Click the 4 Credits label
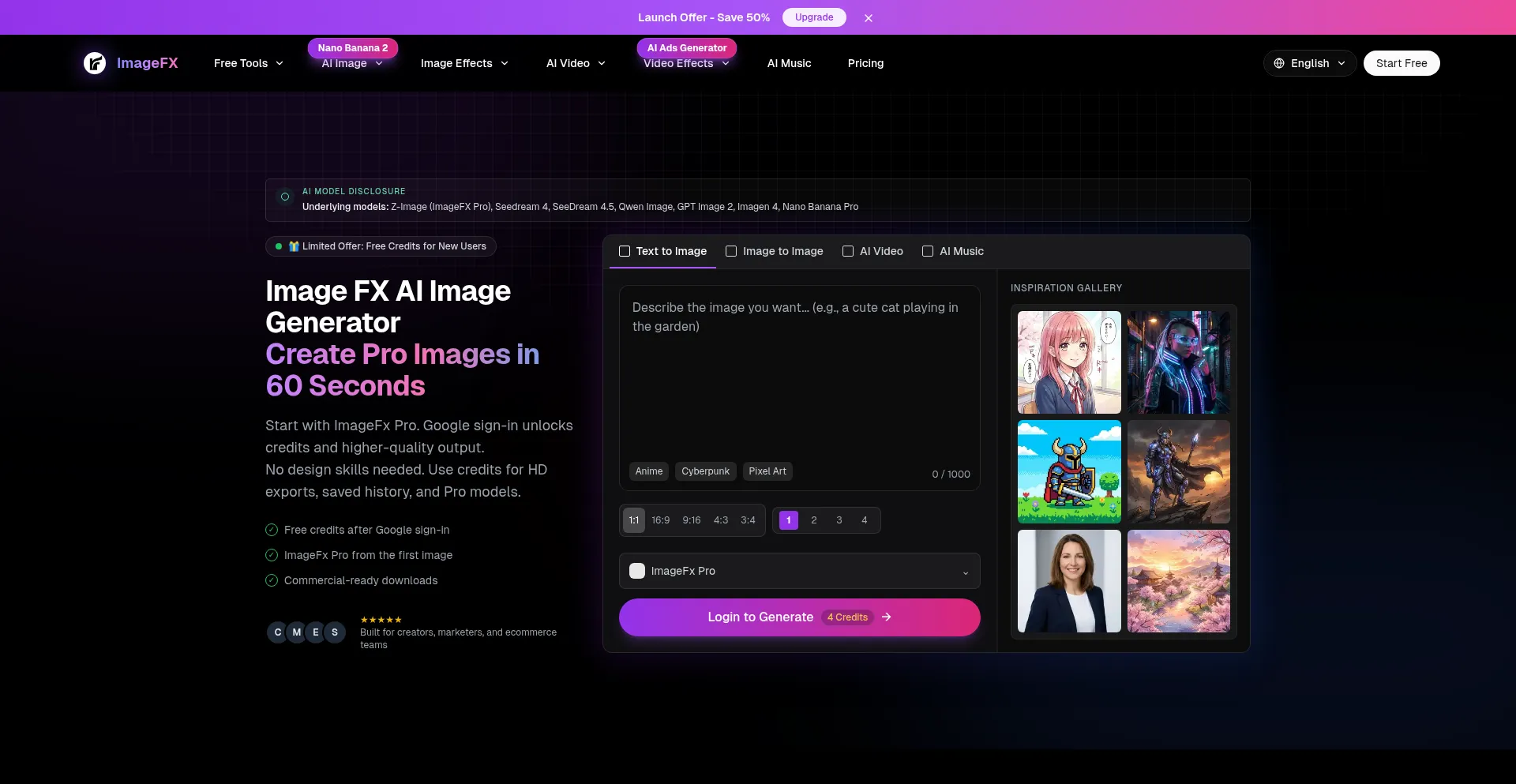Image resolution: width=1516 pixels, height=784 pixels. tap(848, 617)
